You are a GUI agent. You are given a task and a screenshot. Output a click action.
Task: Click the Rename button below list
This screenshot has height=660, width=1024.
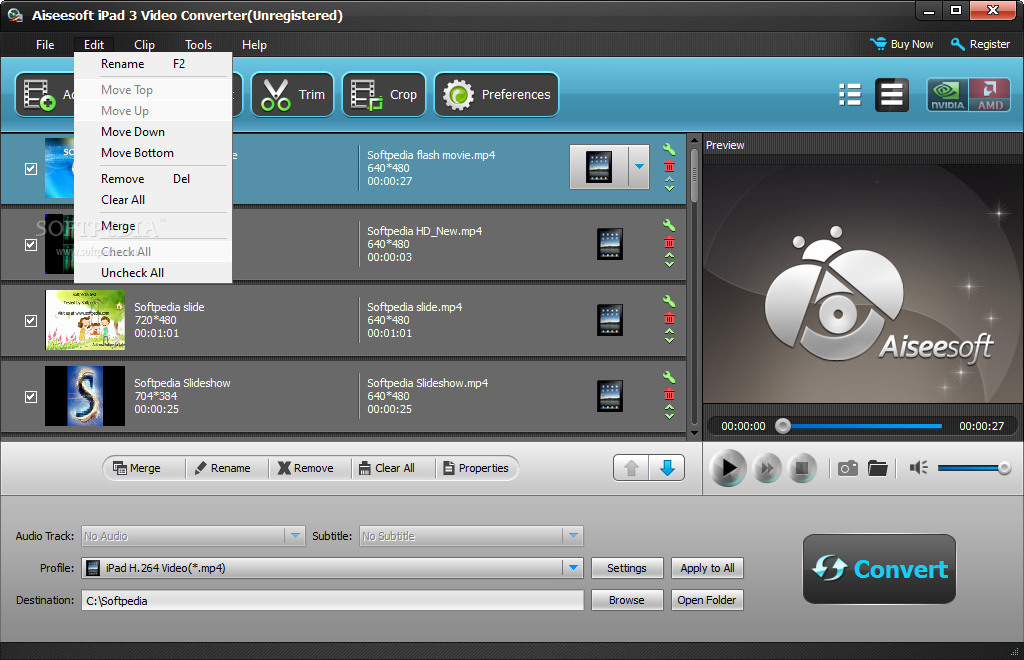tap(223, 468)
